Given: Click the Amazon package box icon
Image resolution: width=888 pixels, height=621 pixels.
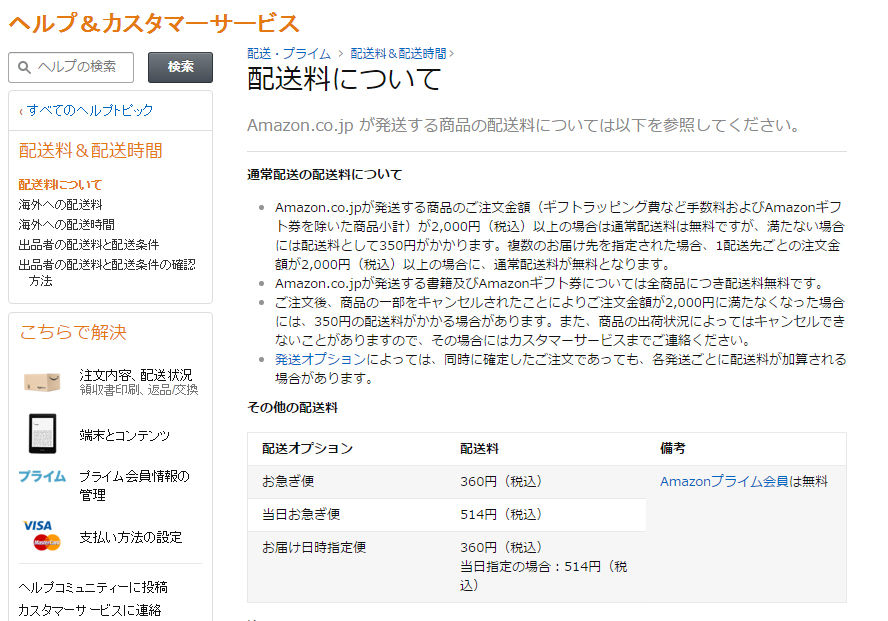Looking at the screenshot, I should tap(42, 382).
